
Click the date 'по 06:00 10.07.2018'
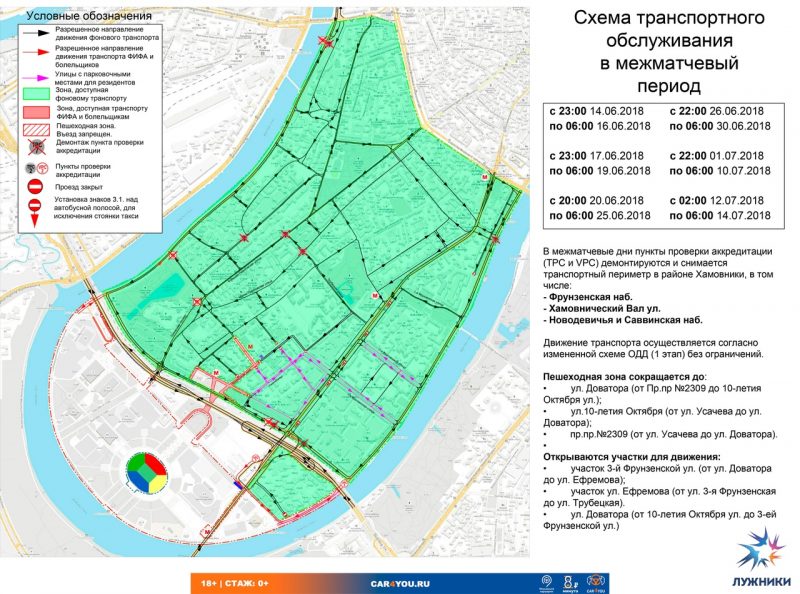click(x=720, y=170)
